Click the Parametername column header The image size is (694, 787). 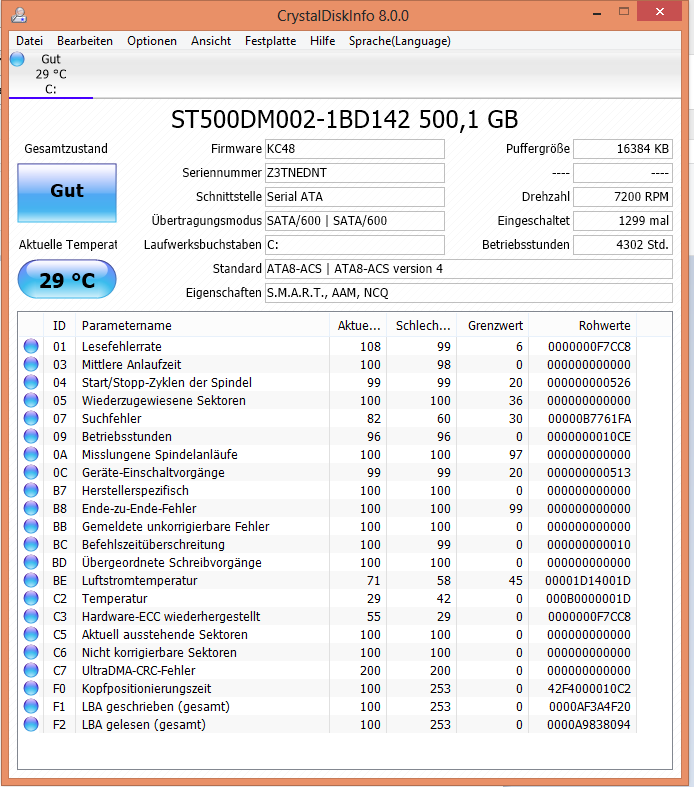click(202, 326)
